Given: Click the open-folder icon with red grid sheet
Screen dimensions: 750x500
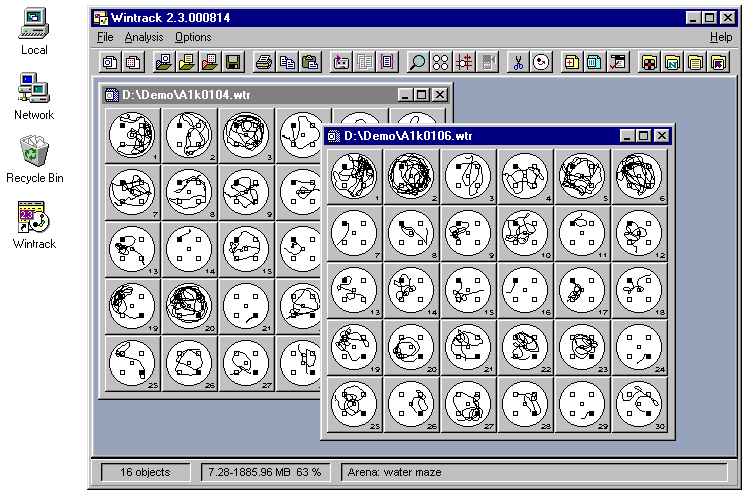Looking at the screenshot, I should point(210,62).
